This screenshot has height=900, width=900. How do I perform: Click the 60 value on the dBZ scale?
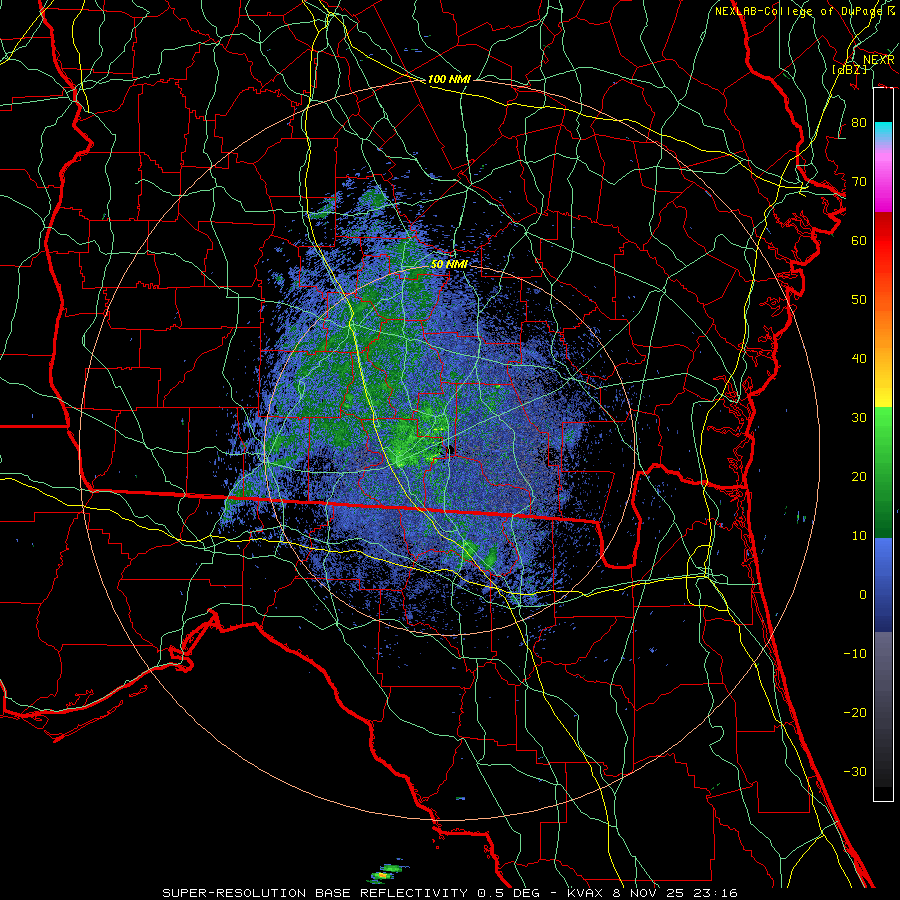point(859,240)
